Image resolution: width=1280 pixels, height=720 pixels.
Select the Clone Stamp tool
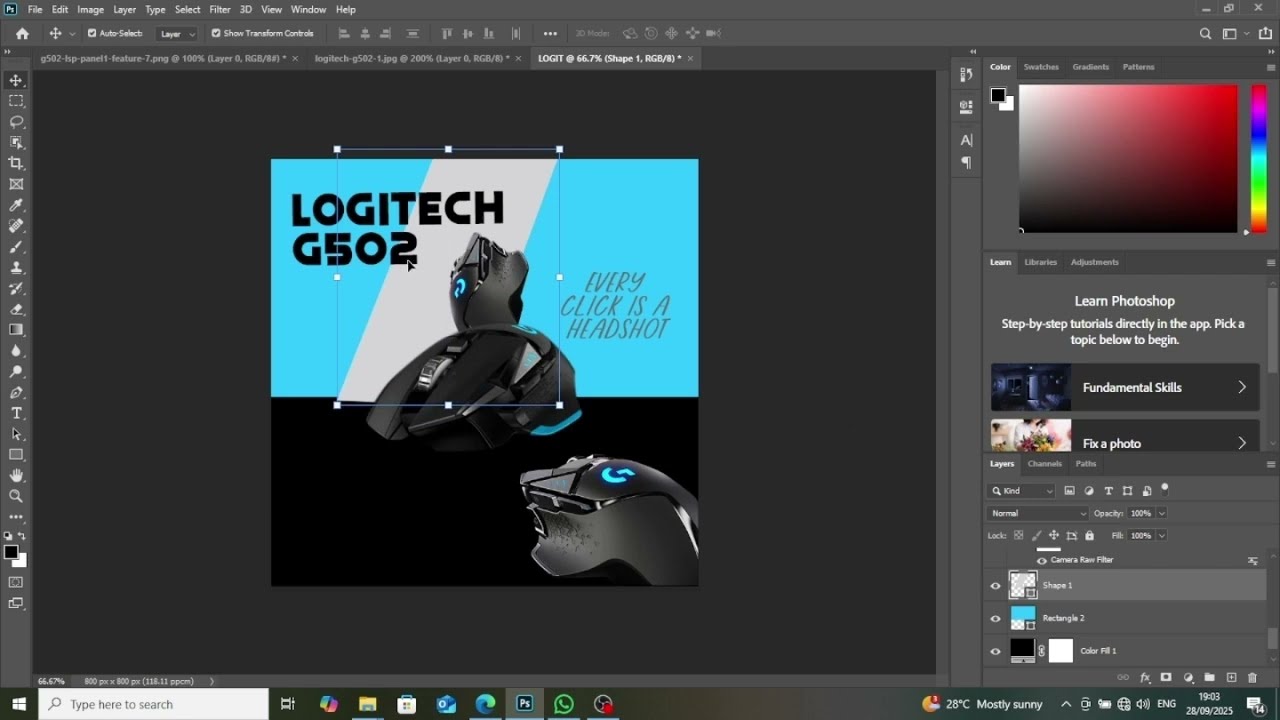[x=16, y=268]
